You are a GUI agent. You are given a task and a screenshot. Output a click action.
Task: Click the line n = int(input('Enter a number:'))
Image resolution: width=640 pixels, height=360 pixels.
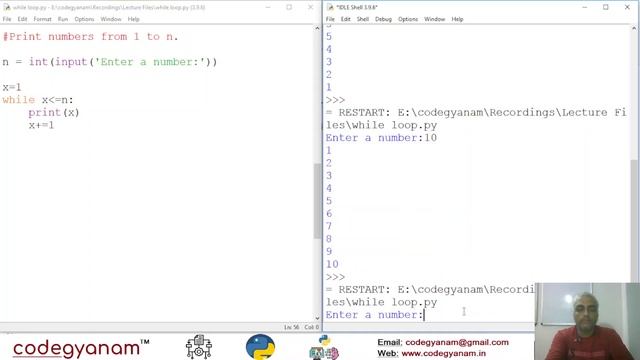coord(110,62)
